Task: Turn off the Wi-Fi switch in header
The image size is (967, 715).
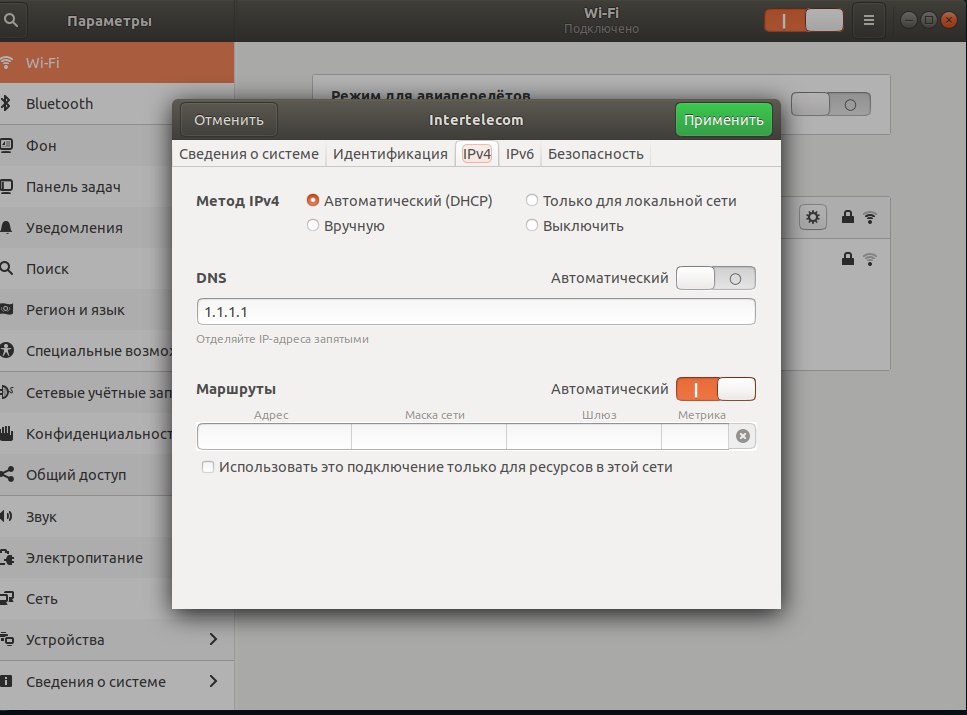Action: click(804, 20)
